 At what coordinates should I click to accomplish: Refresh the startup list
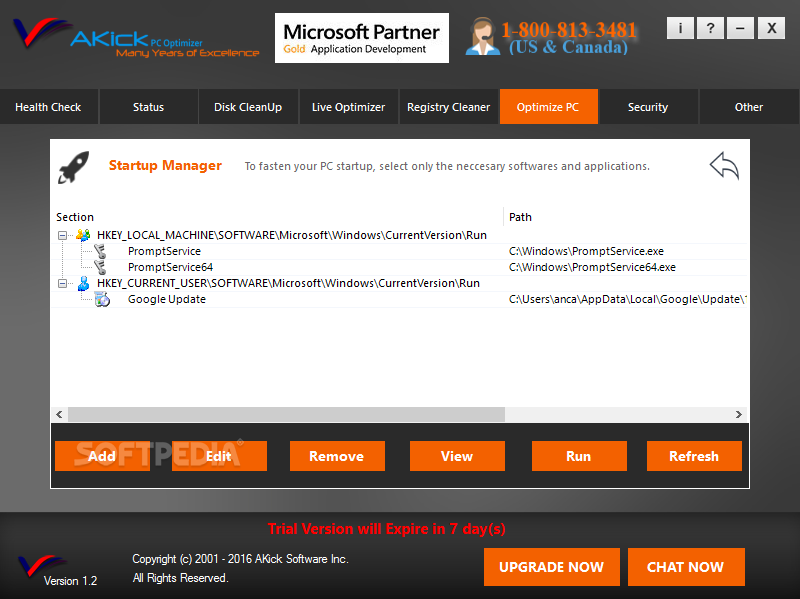point(694,456)
